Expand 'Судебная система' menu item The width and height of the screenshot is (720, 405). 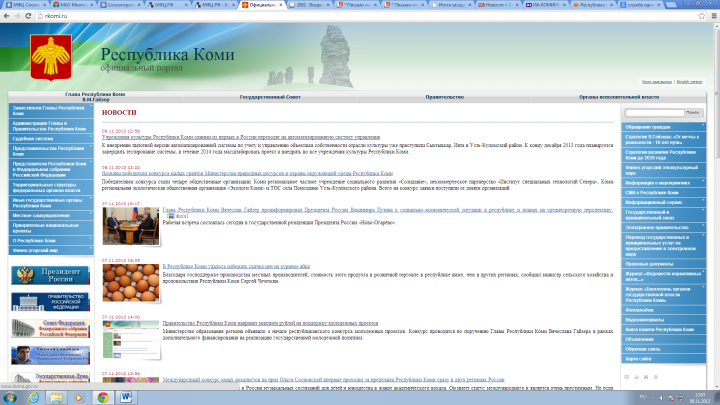point(51,138)
